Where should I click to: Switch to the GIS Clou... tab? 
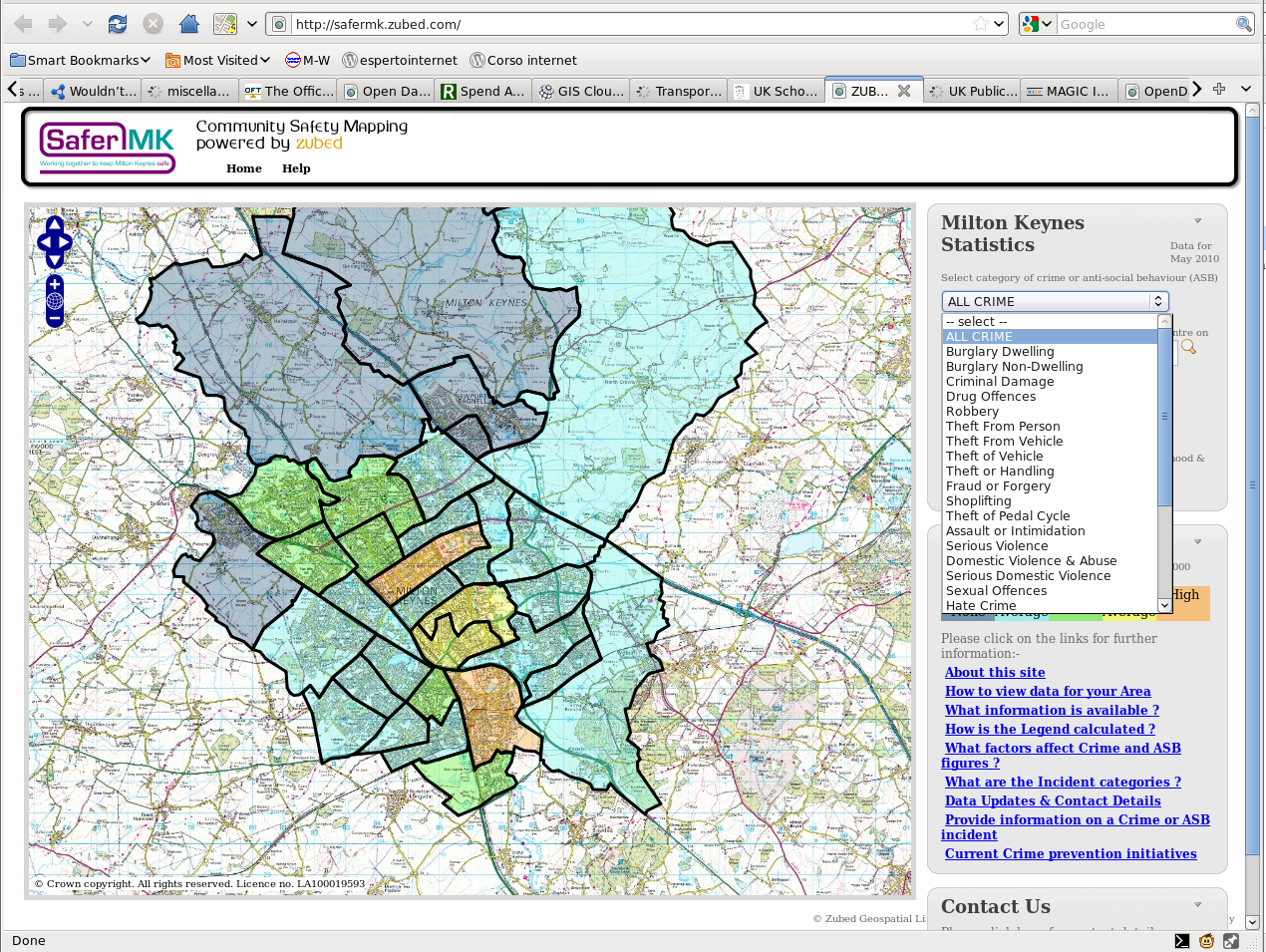(582, 91)
